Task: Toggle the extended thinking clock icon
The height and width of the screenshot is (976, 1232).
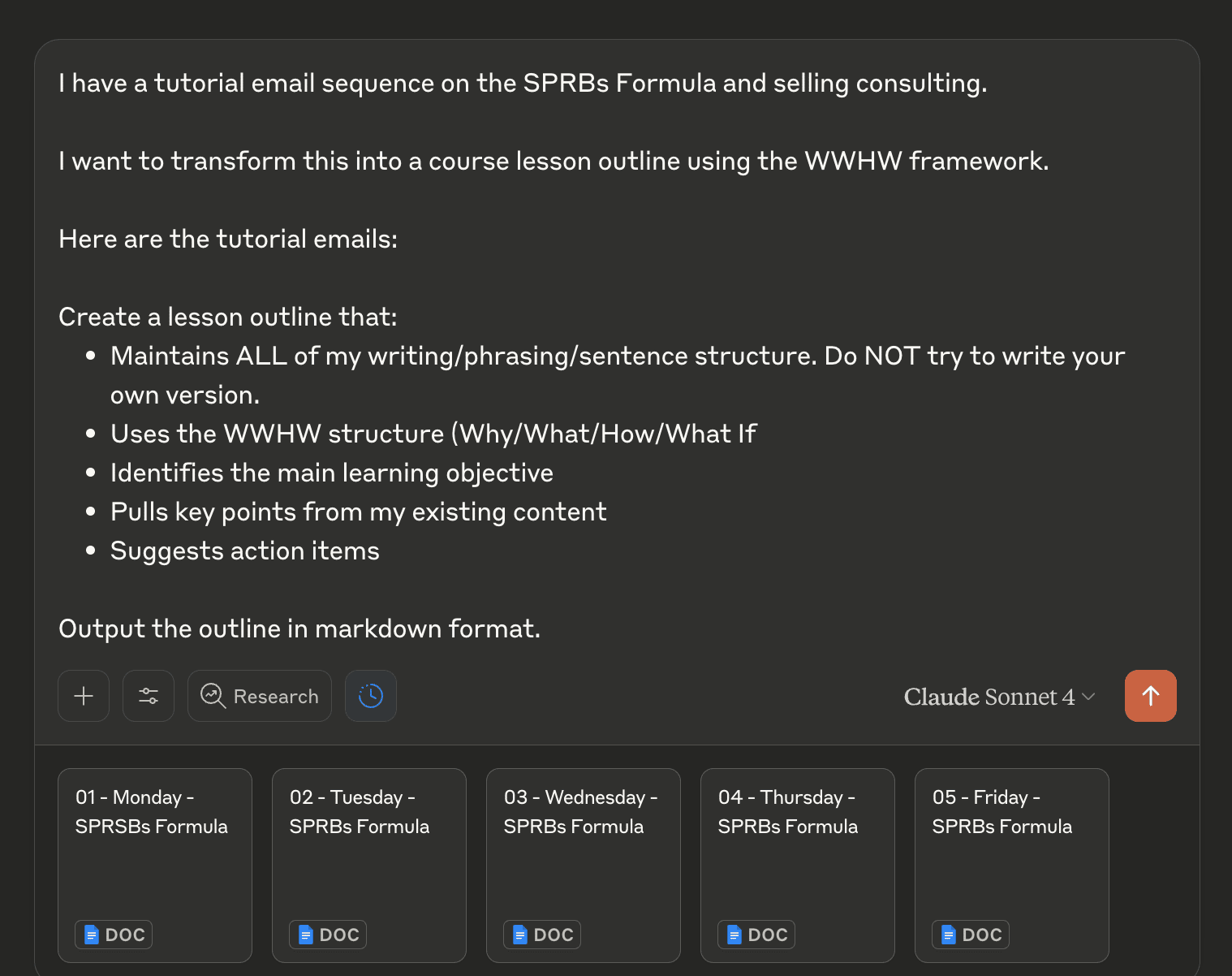Action: (x=371, y=696)
